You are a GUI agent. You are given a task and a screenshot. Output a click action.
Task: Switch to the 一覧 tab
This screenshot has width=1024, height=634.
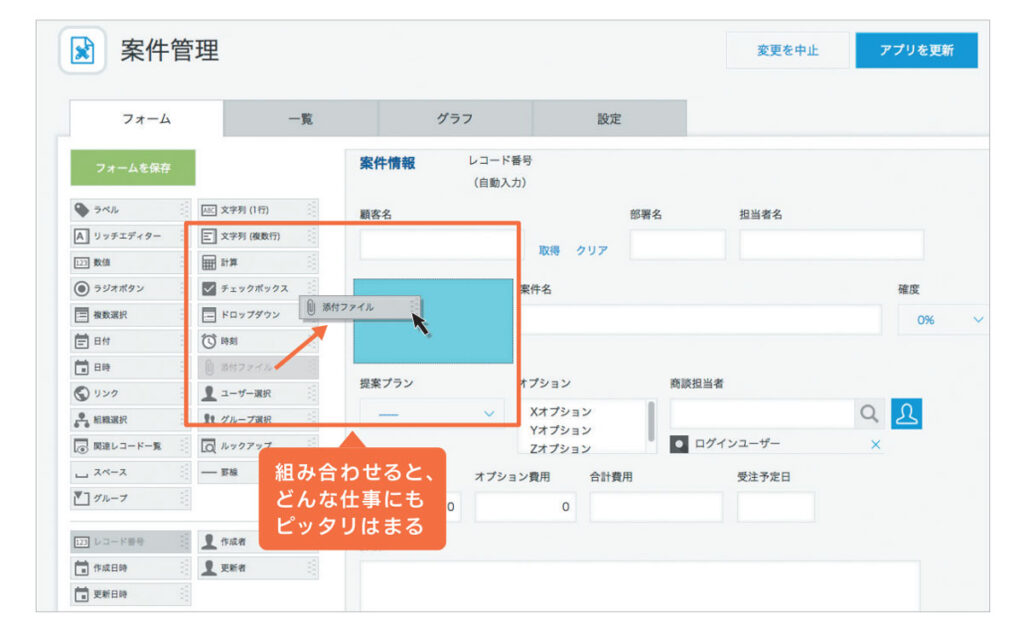pyautogui.click(x=299, y=118)
